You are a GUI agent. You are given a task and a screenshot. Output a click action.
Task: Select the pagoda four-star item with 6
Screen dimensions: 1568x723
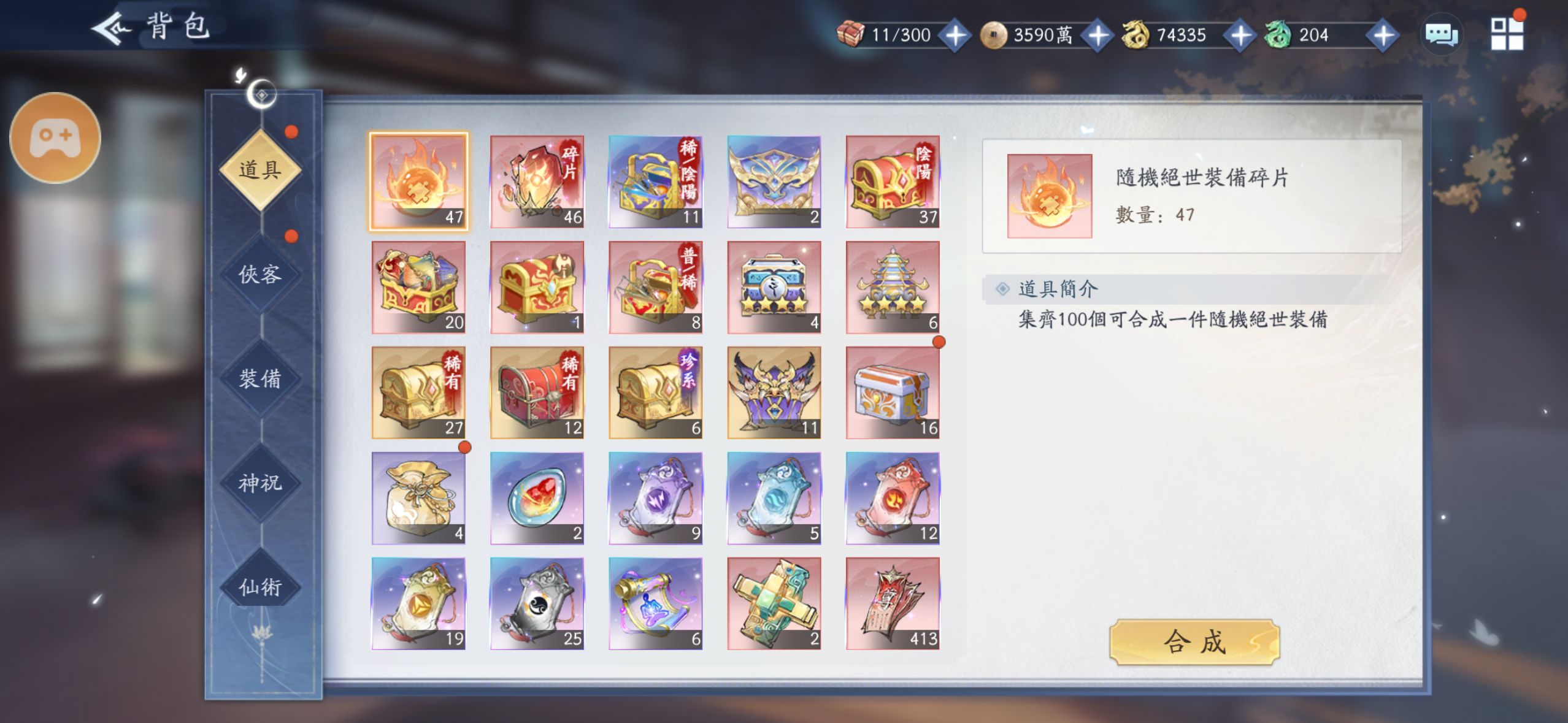click(x=893, y=287)
